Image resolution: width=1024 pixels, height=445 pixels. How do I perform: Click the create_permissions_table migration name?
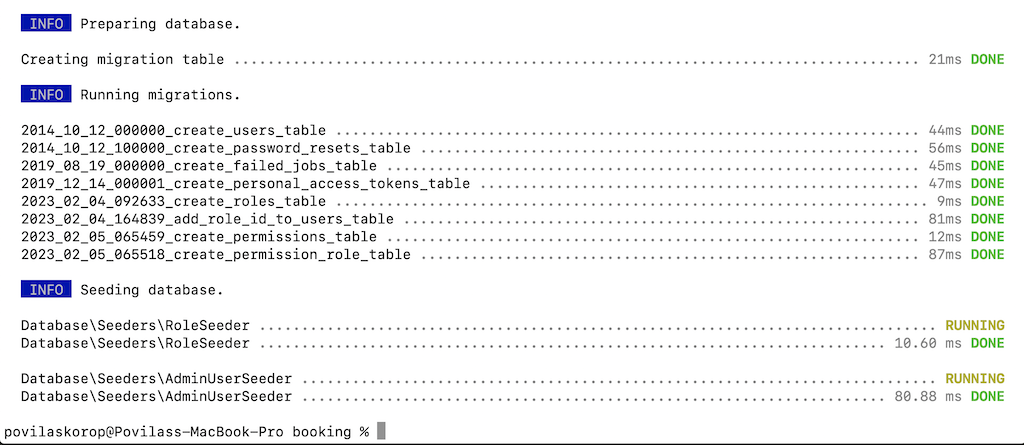point(199,237)
